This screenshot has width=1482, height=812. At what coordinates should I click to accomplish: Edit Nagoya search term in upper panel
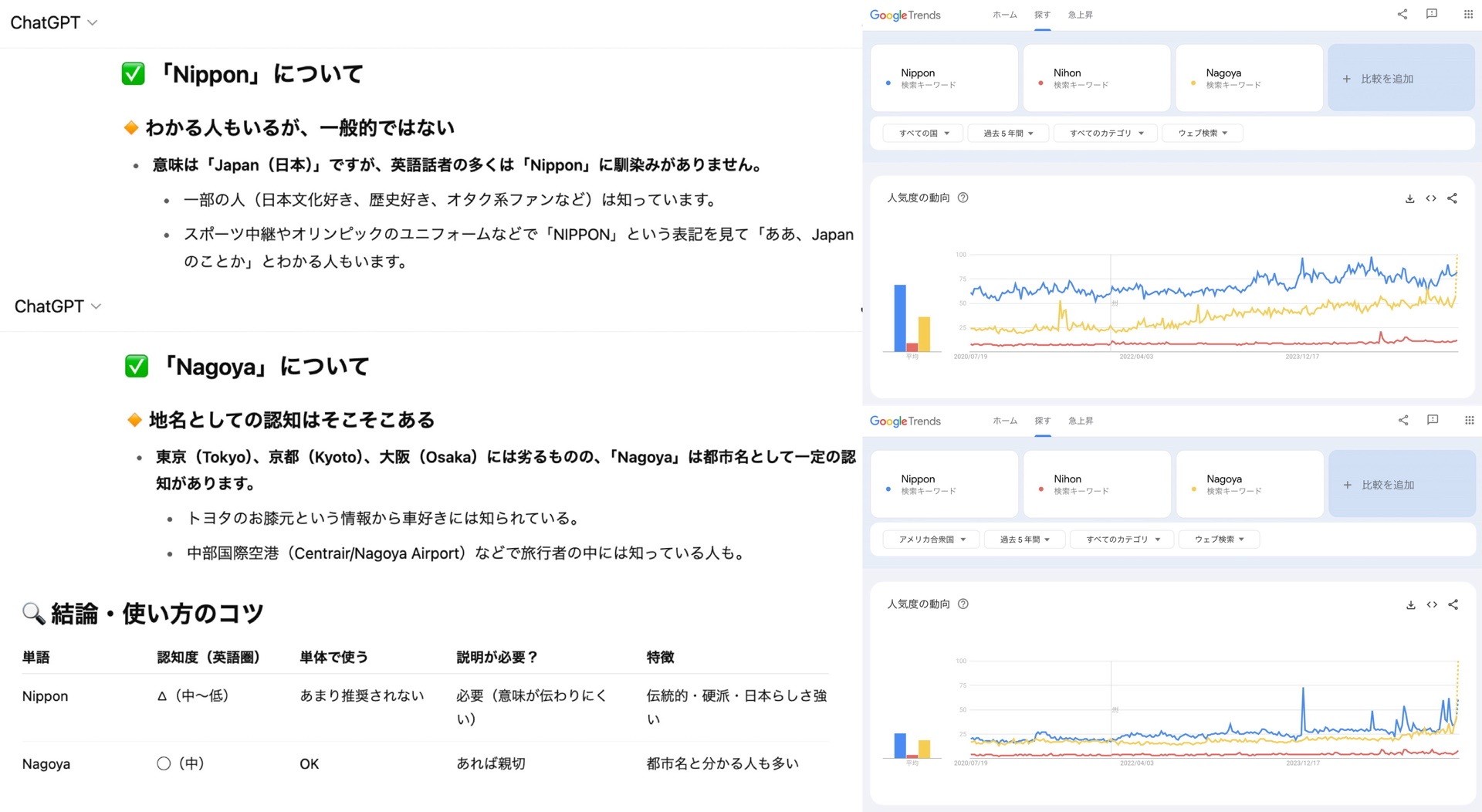point(1250,78)
